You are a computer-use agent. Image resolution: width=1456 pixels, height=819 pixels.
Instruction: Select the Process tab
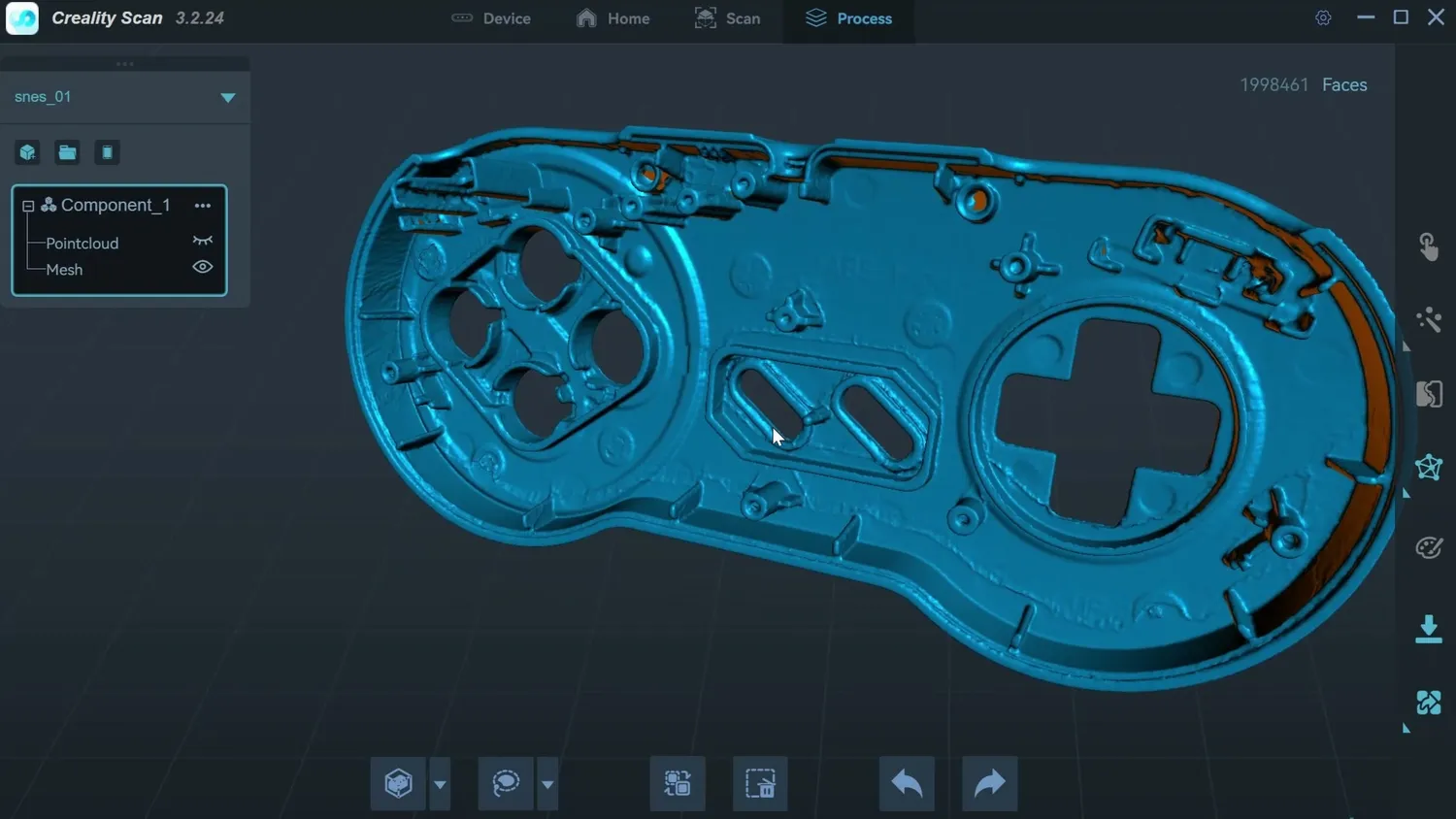coord(849,18)
